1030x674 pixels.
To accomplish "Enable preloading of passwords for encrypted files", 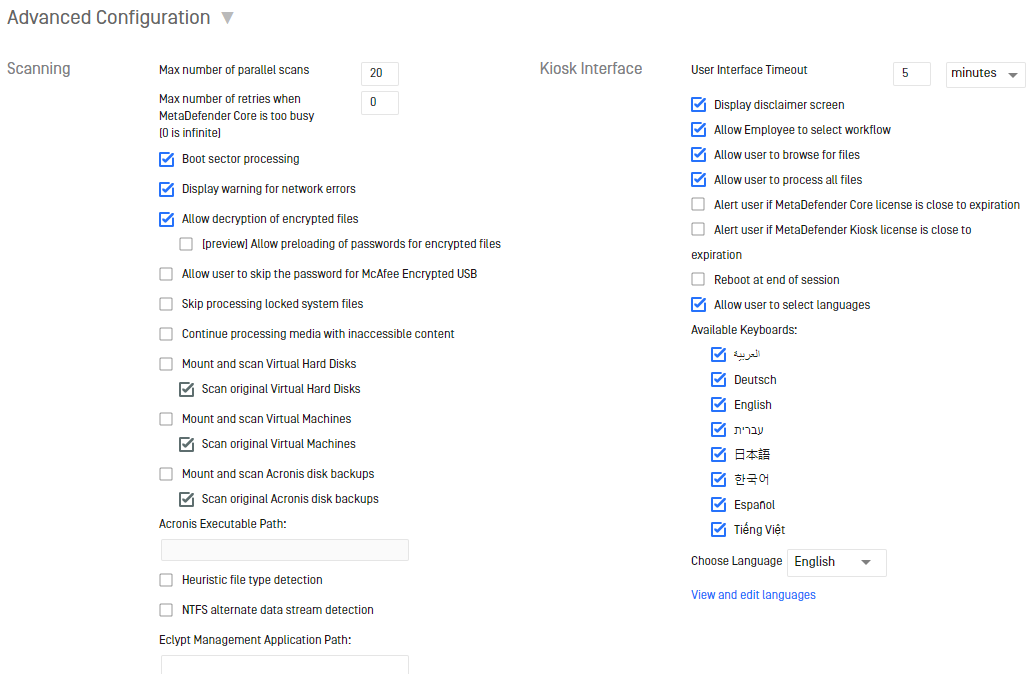I will tap(187, 244).
